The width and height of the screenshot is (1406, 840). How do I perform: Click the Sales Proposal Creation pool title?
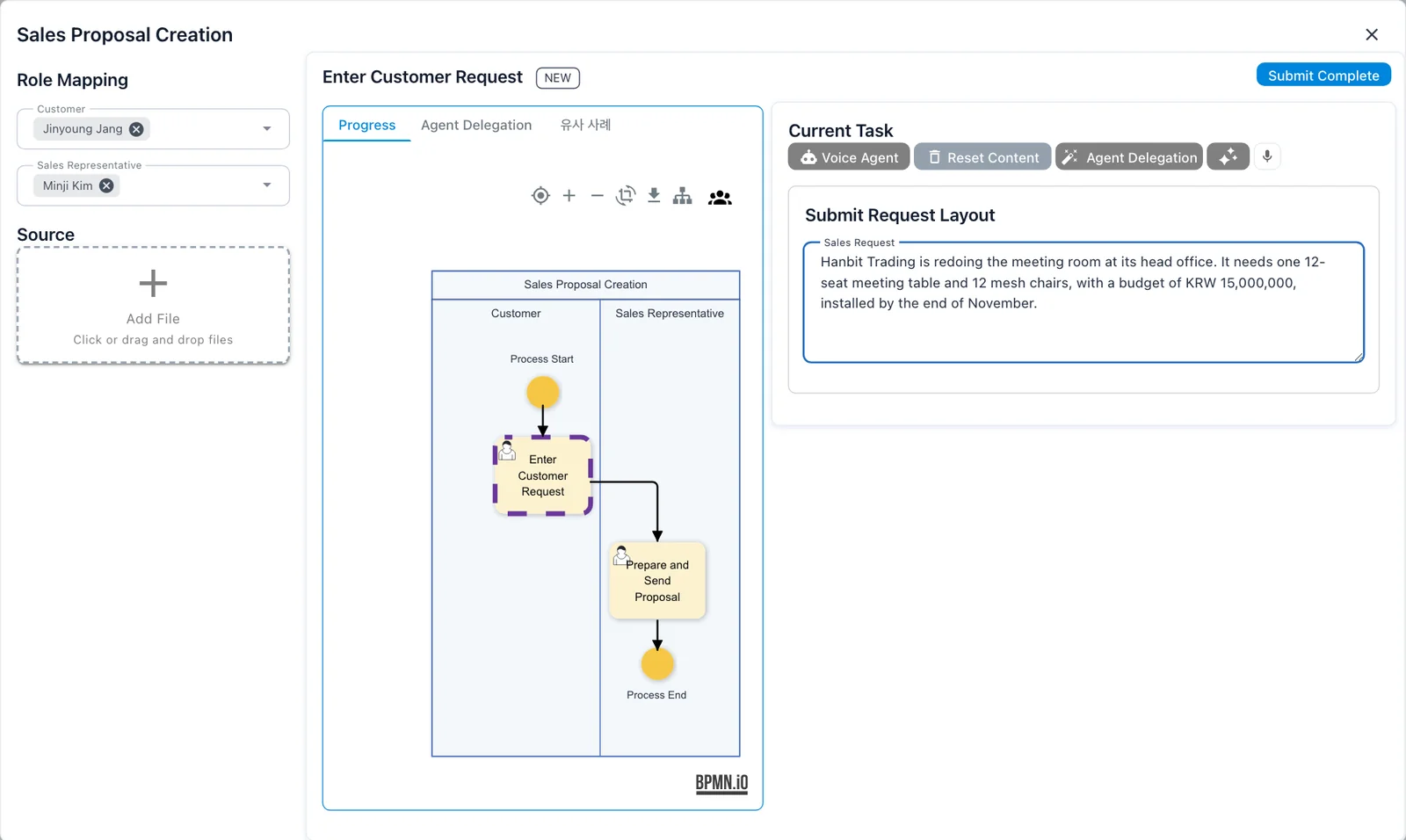tap(585, 285)
